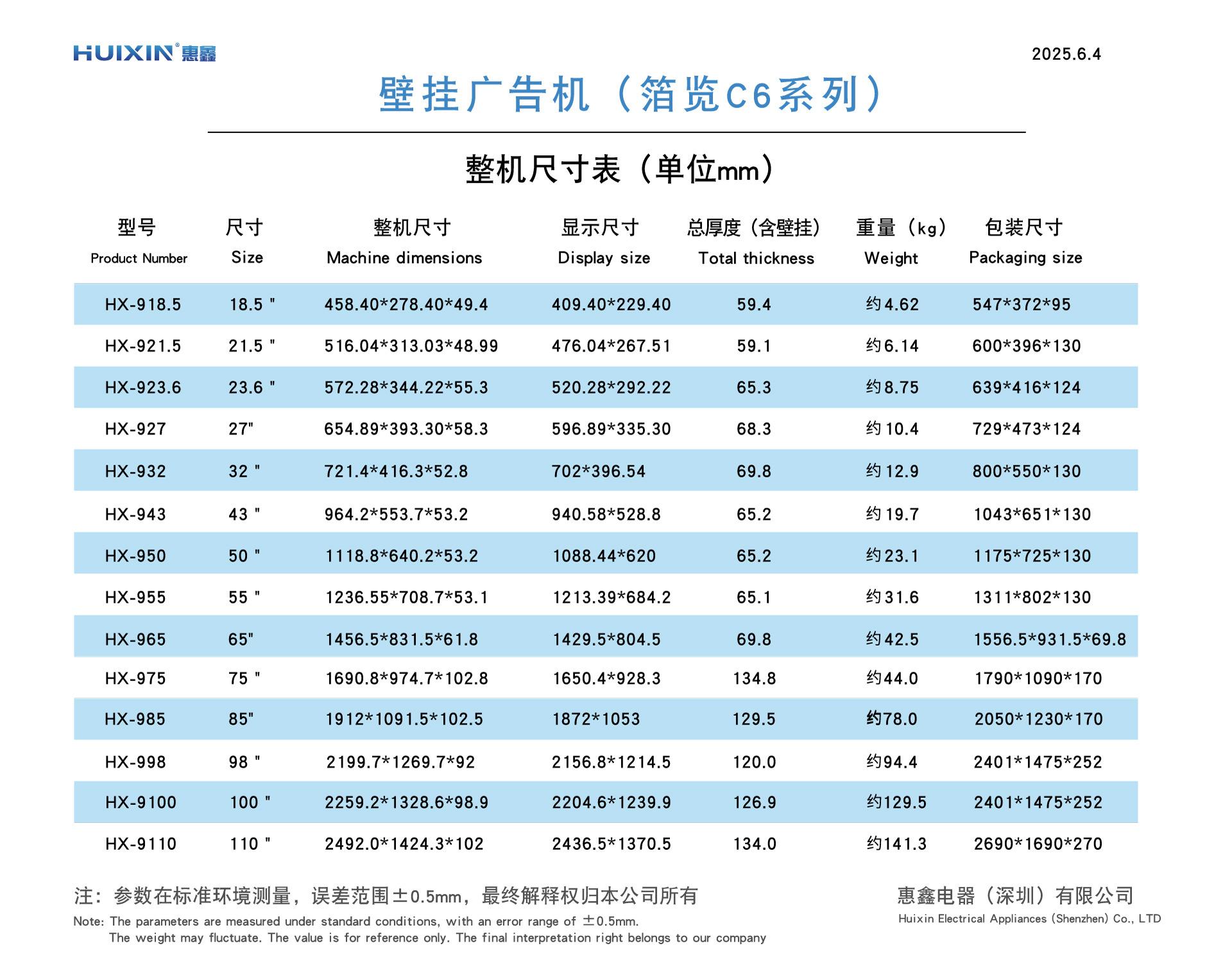Click the Weight column header
The height and width of the screenshot is (966, 1232).
[891, 258]
